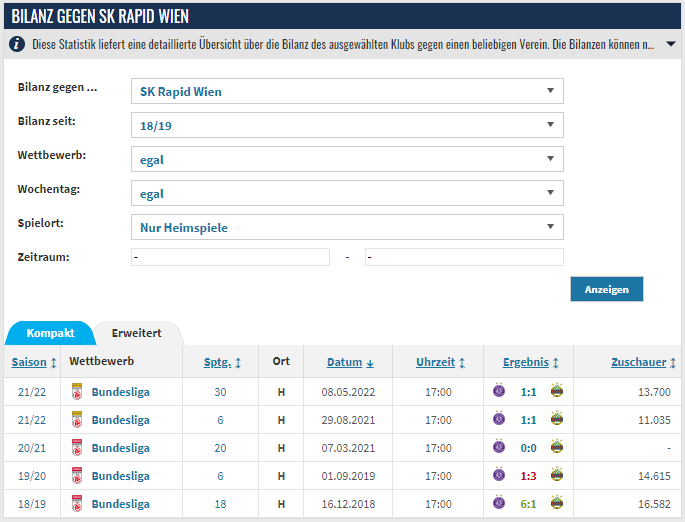685x522 pixels.
Task: Click Bundesliga logo in the 29.08.2021 row
Action: 77,420
